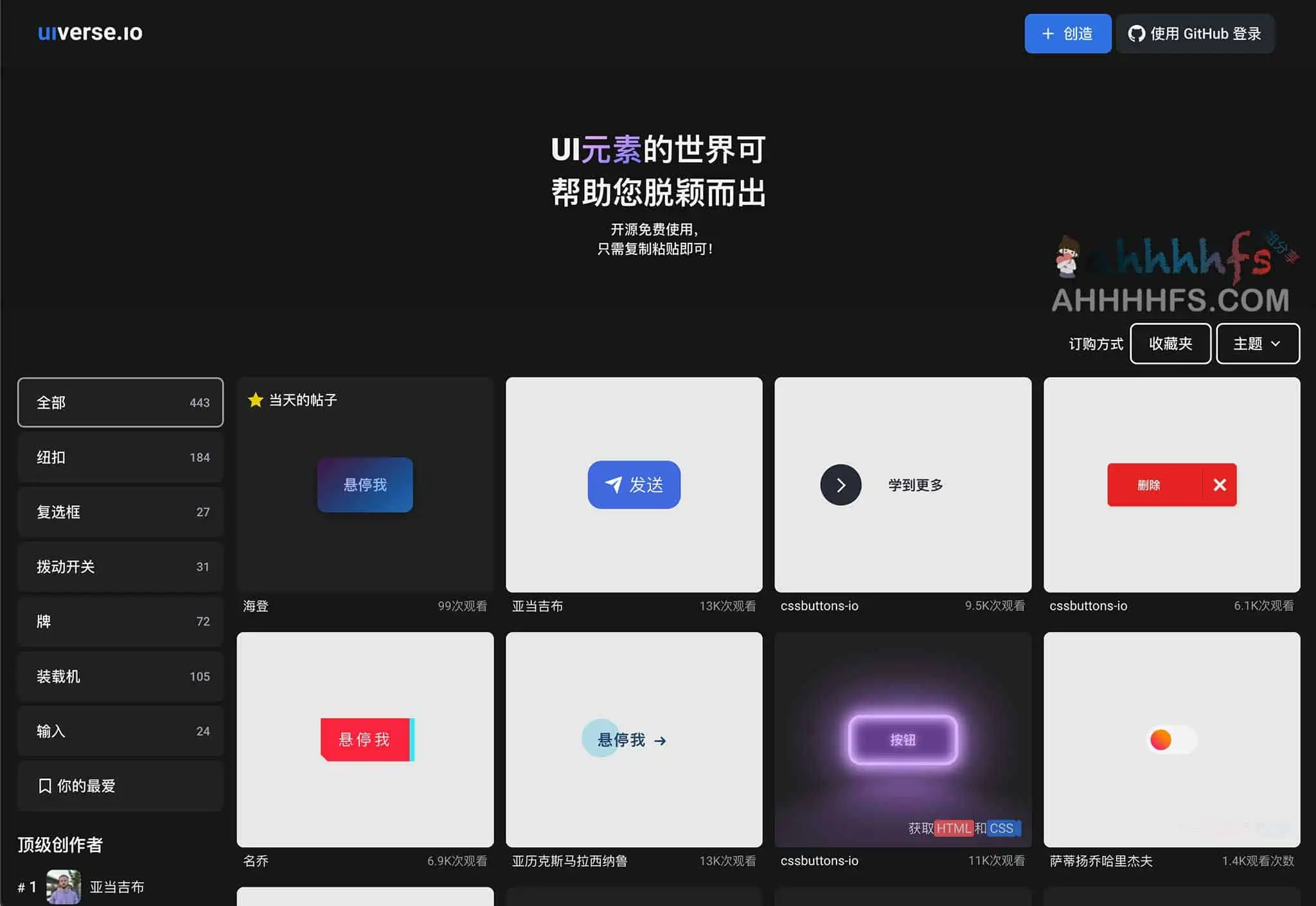
Task: Click the GitHub icon in the login button
Action: pos(1138,33)
